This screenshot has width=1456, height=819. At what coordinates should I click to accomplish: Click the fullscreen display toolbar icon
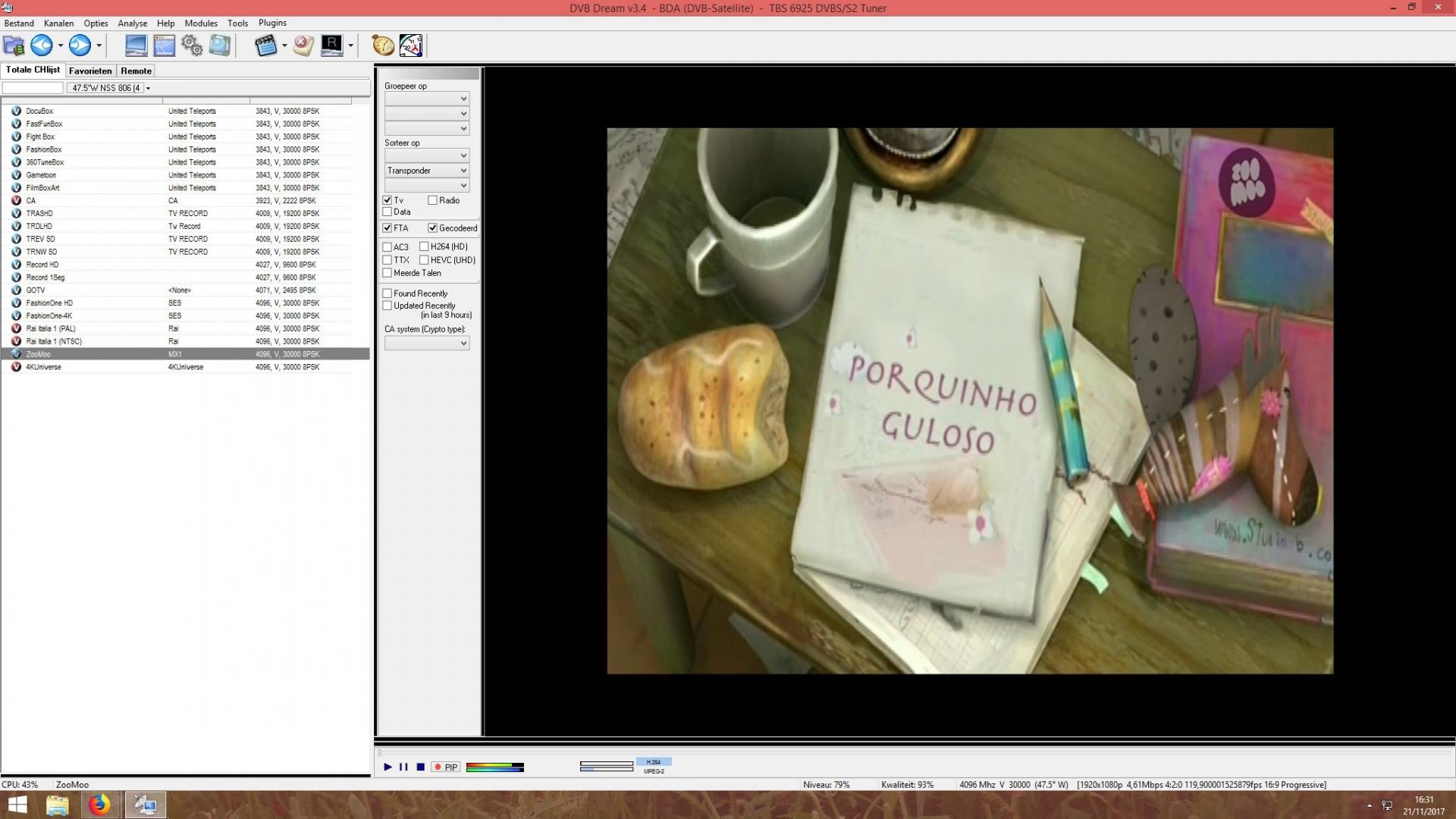tap(136, 46)
